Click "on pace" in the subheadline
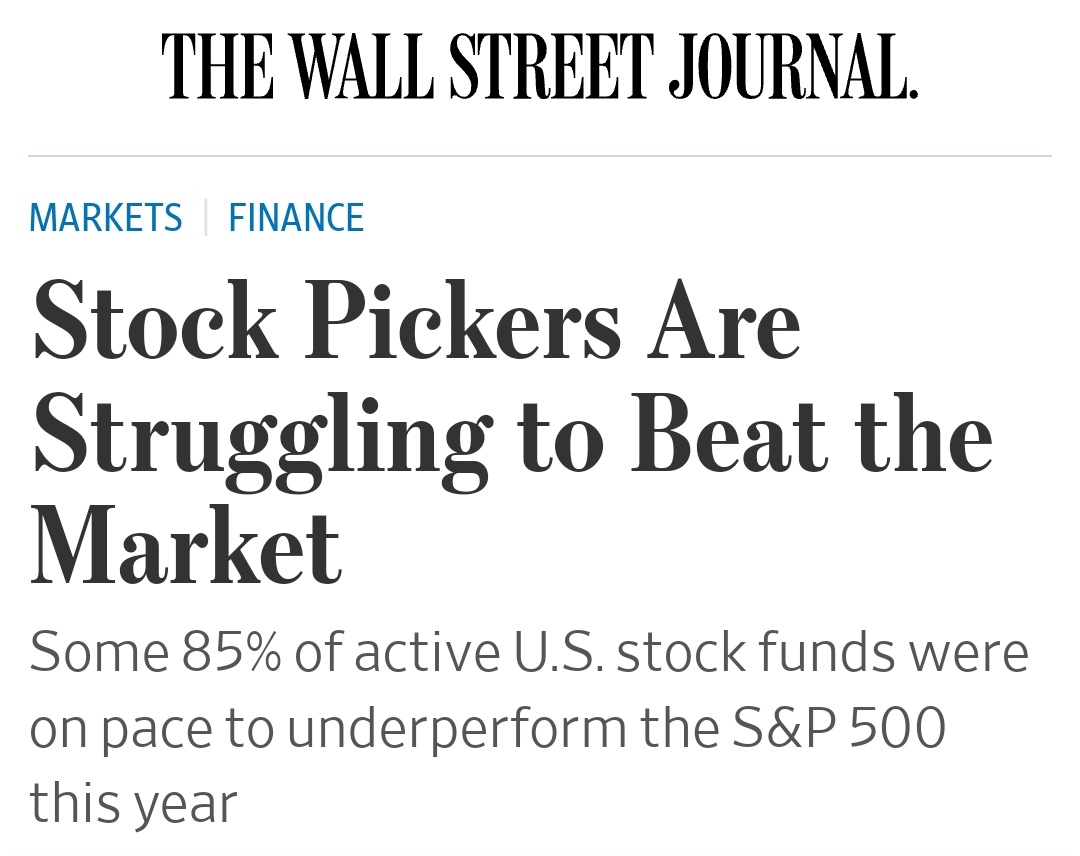Viewport: 1080px width, 856px height. tap(113, 730)
